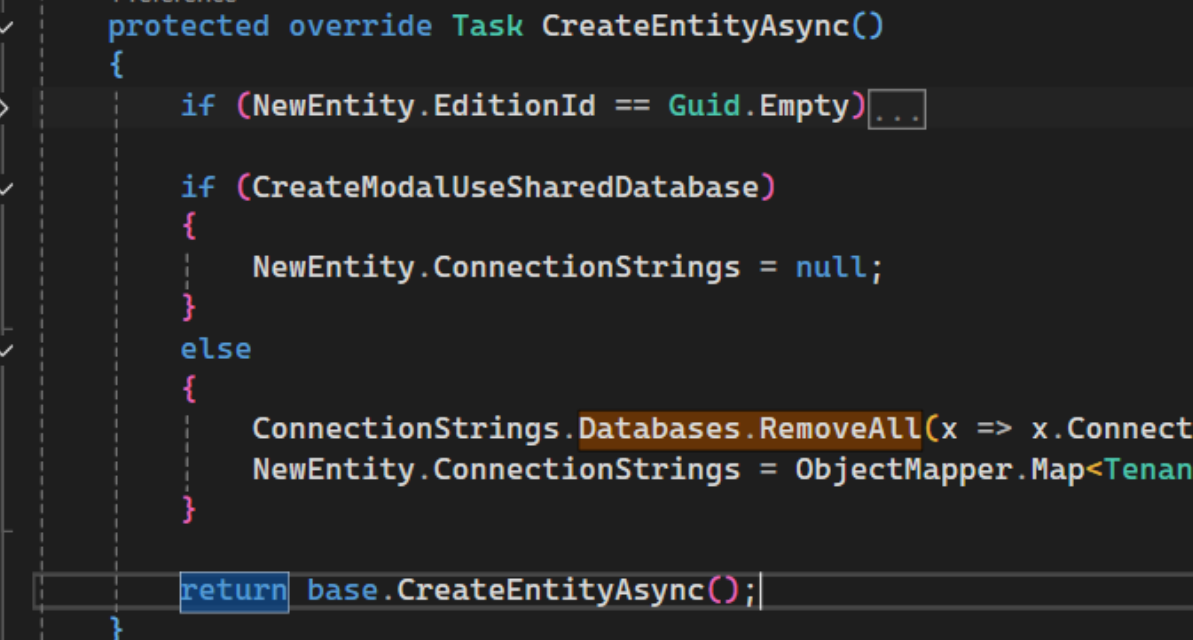
Task: Click the base.CreateEntityAsync call
Action: 520,591
